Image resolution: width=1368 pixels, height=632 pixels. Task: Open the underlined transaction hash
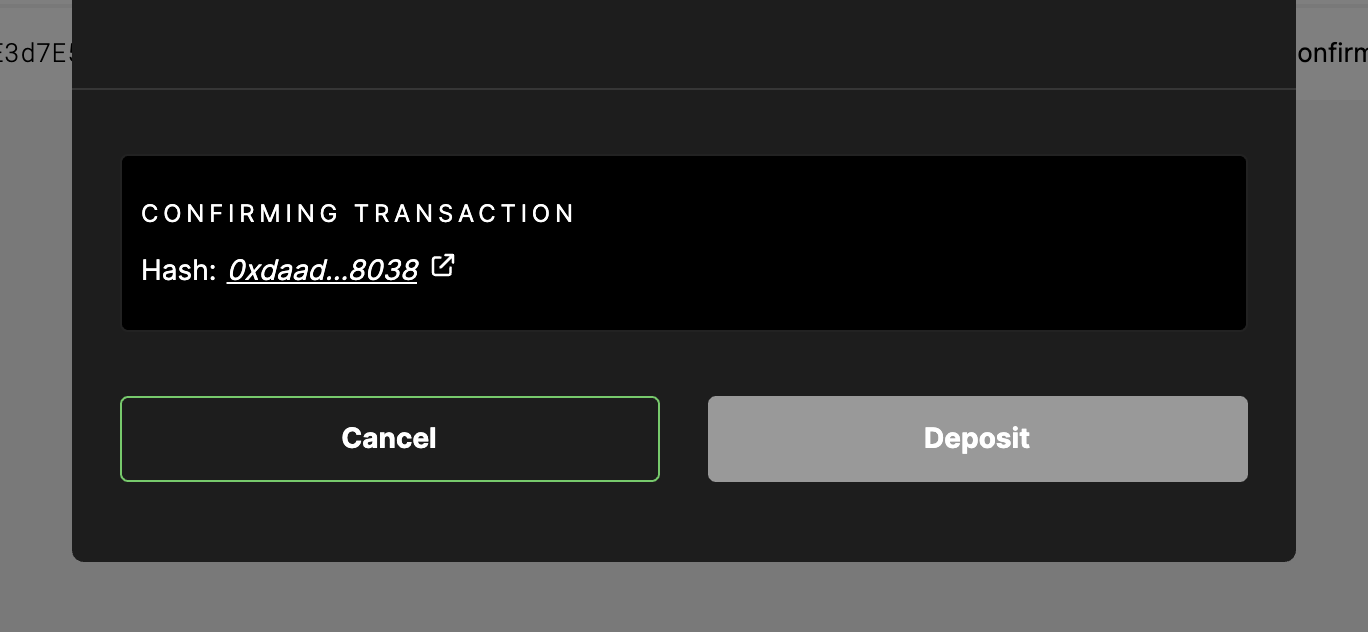coord(322,270)
